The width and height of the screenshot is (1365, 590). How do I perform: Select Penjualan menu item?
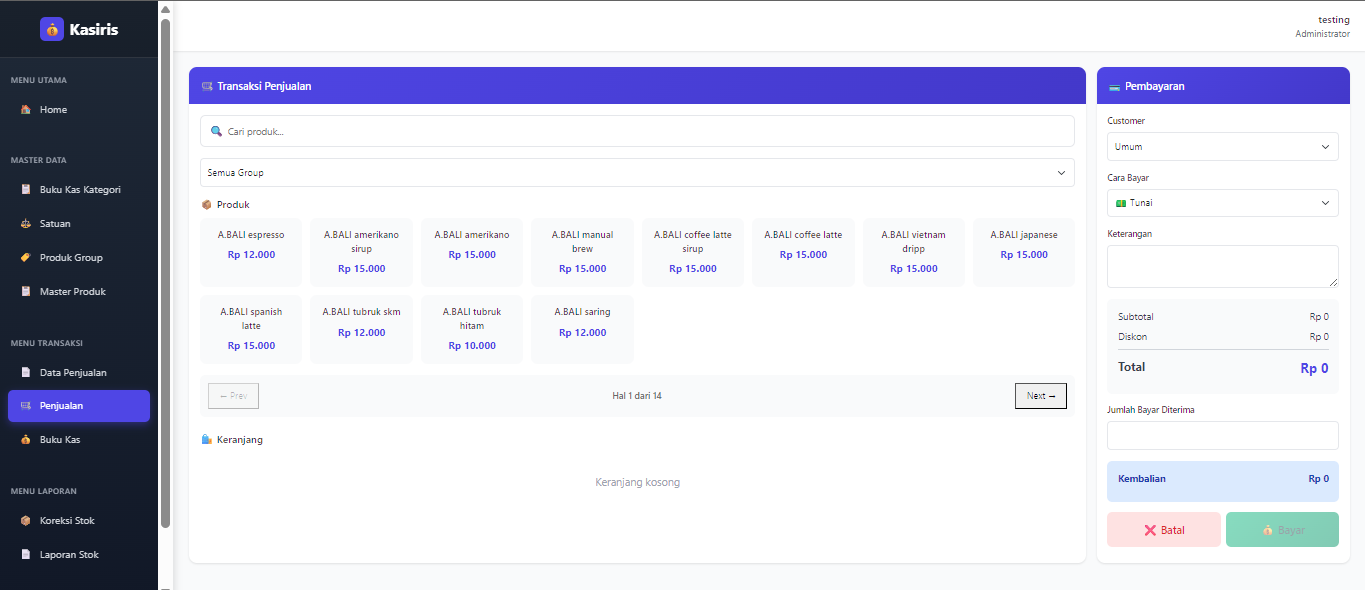pyautogui.click(x=79, y=406)
